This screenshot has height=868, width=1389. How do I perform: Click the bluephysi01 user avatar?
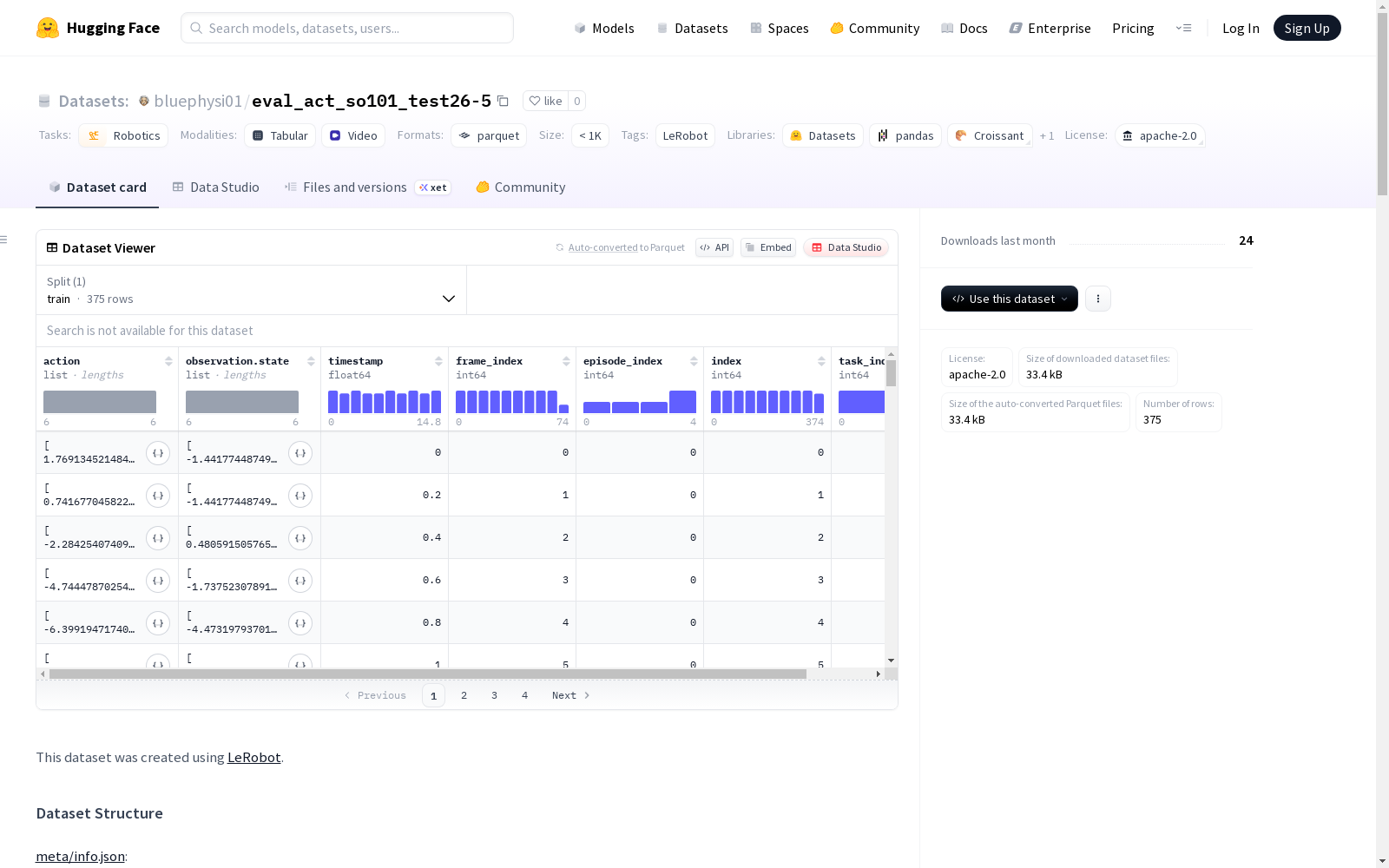[144, 101]
